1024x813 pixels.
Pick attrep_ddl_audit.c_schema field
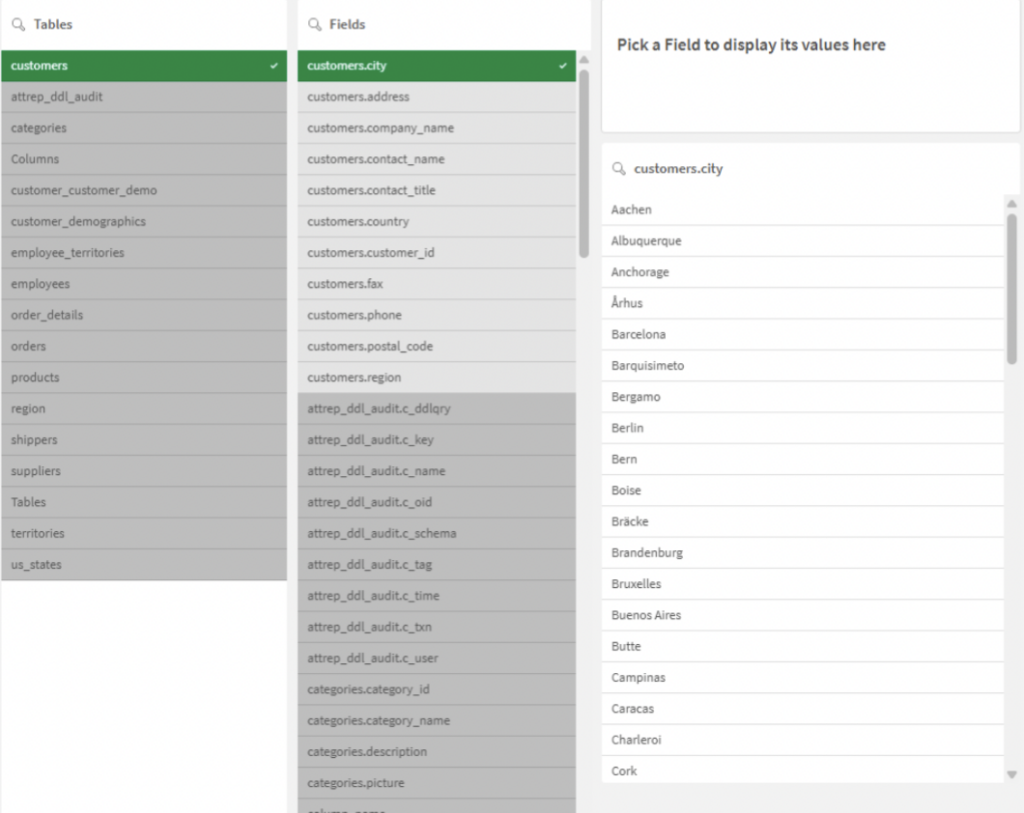(436, 534)
